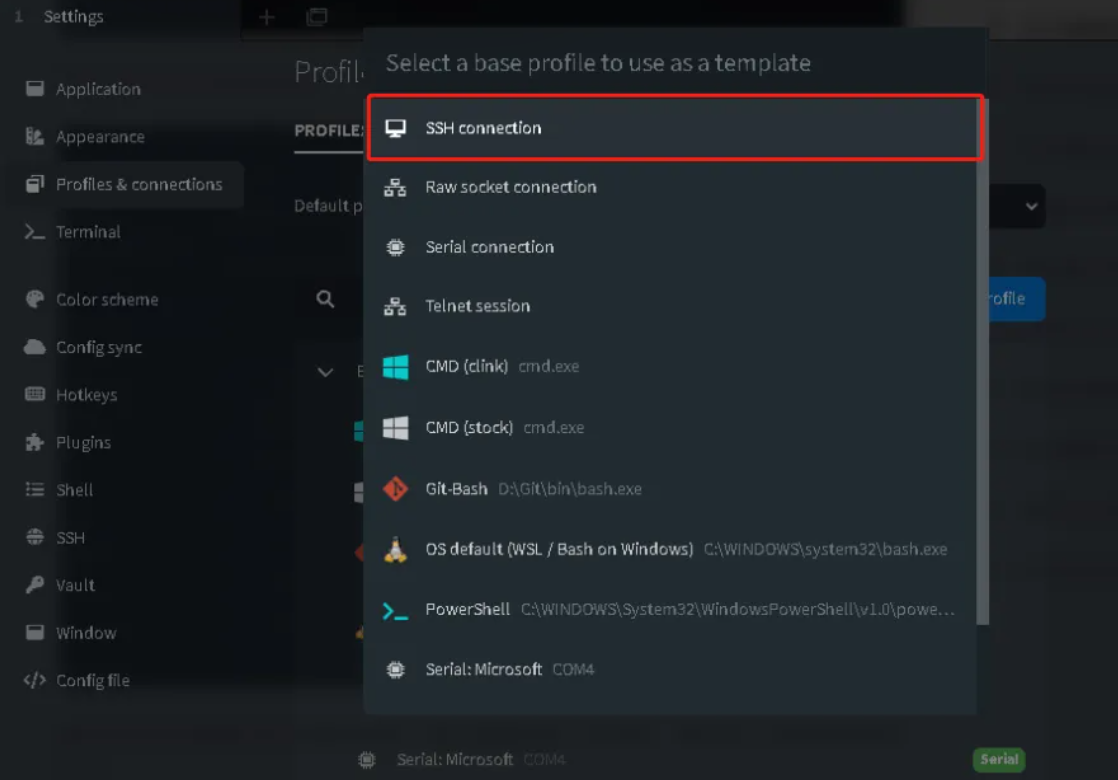Click the Hotkeys keyboard icon
1118x780 pixels.
click(x=34, y=394)
